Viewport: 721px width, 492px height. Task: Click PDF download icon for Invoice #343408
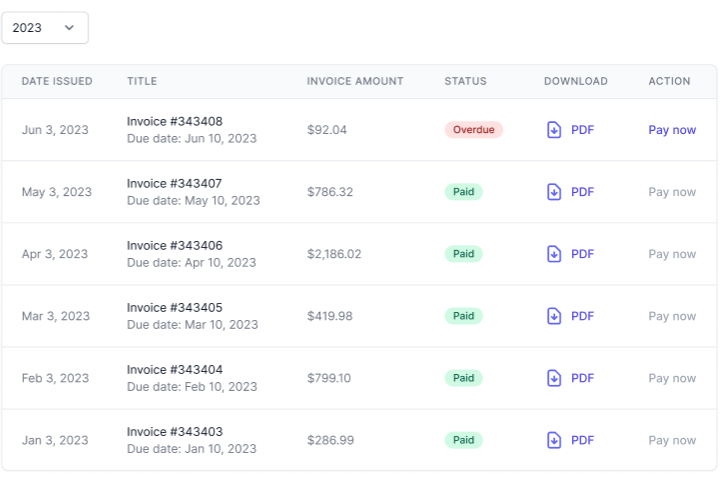pyautogui.click(x=554, y=130)
